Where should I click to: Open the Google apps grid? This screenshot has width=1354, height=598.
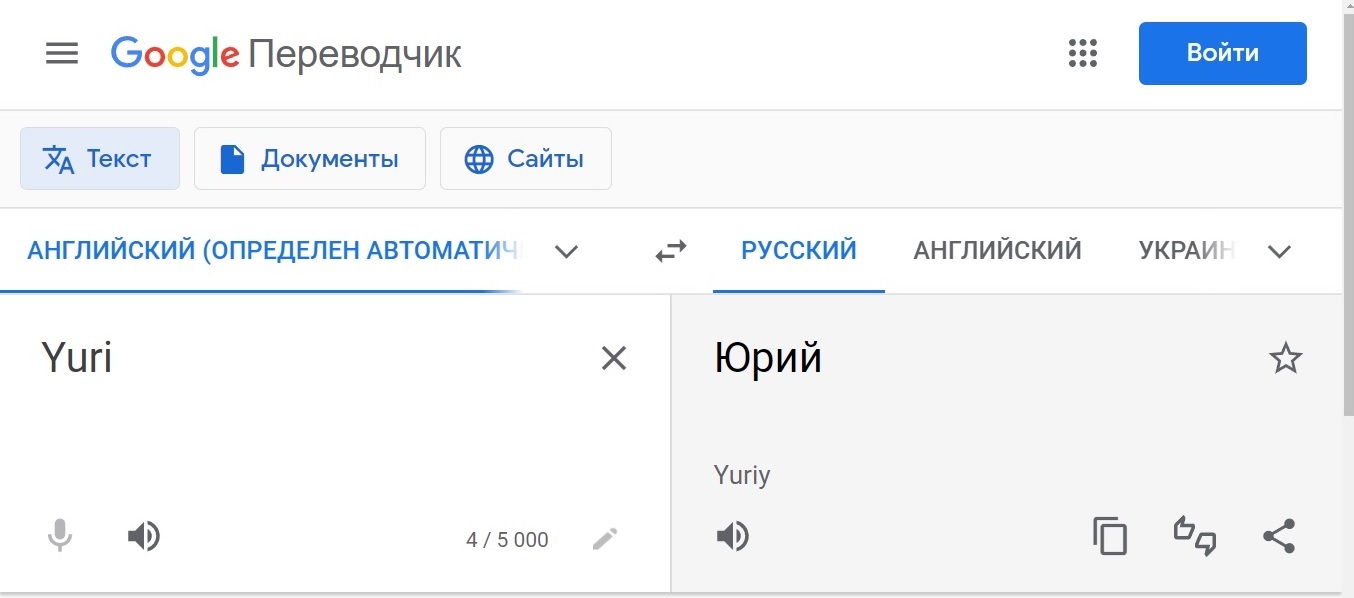coord(1083,54)
